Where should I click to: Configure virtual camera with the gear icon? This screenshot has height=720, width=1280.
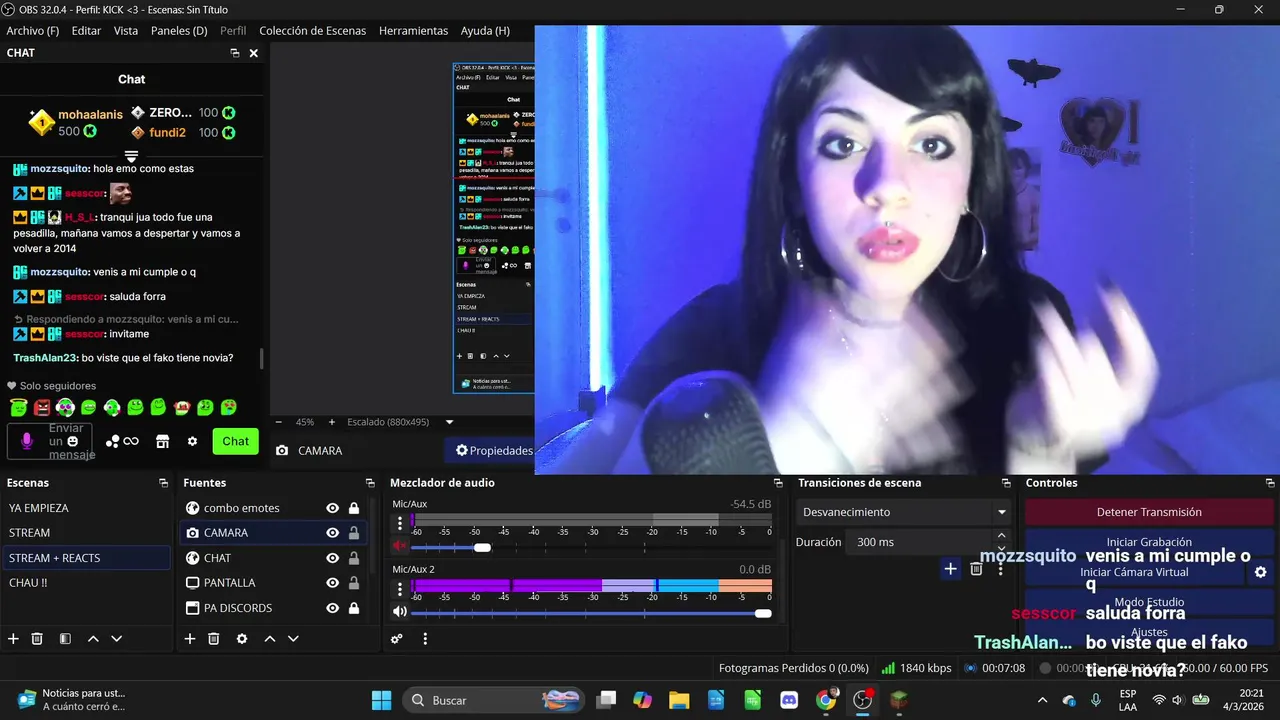[x=1260, y=572]
